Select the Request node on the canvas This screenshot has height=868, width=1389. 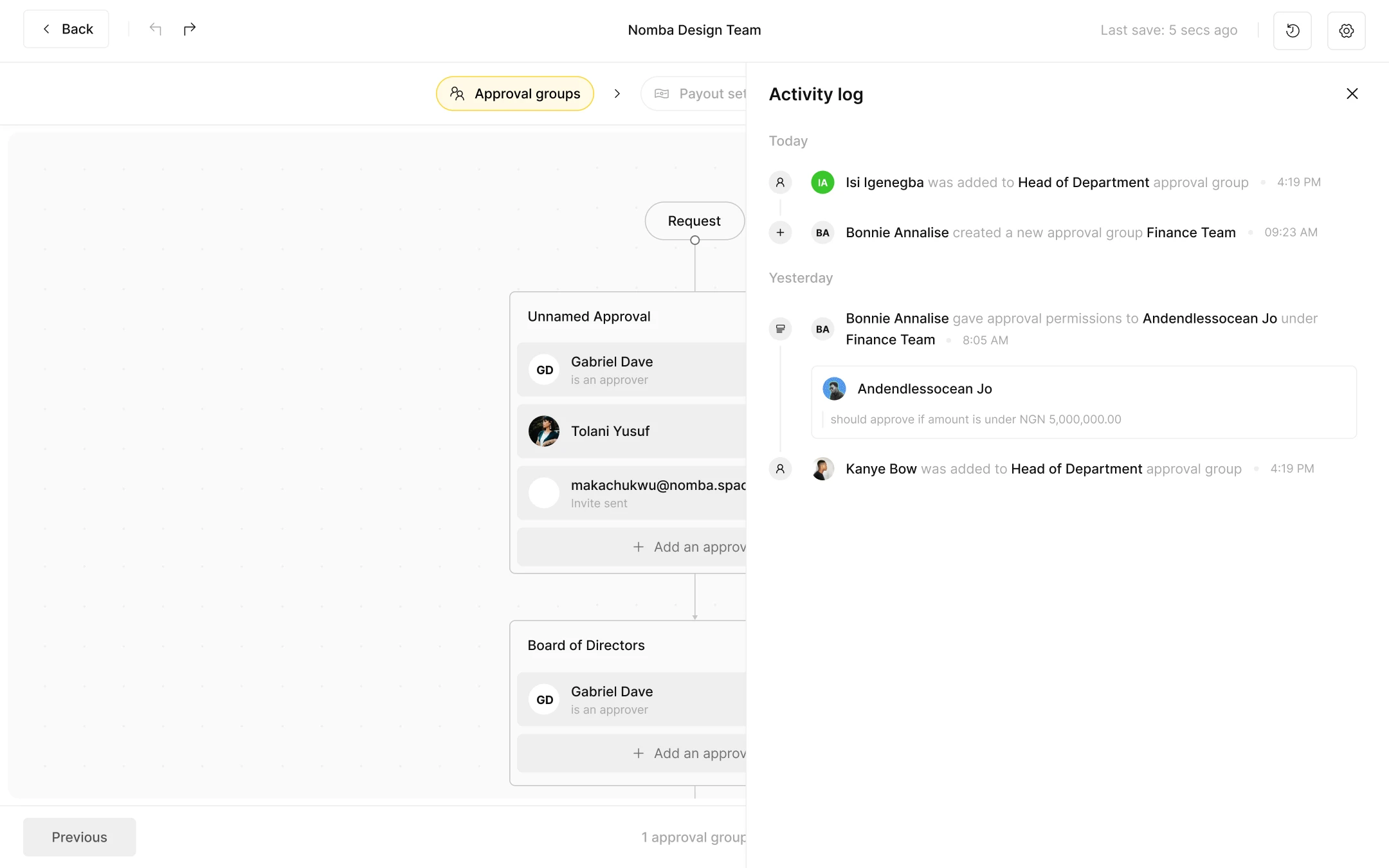tap(694, 221)
